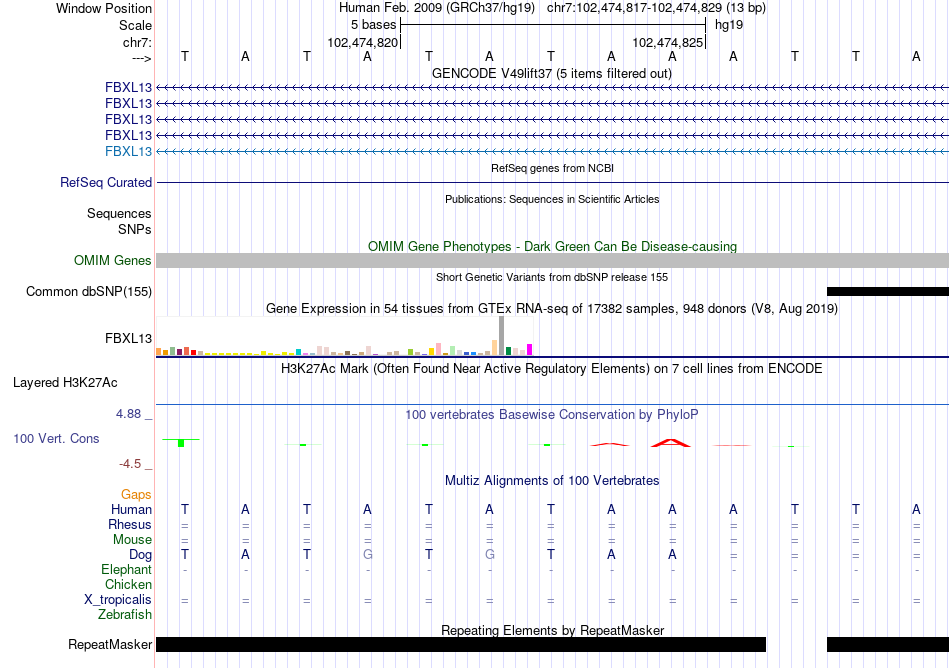Click the 102,474,825 ruler coordinate

click(x=668, y=42)
